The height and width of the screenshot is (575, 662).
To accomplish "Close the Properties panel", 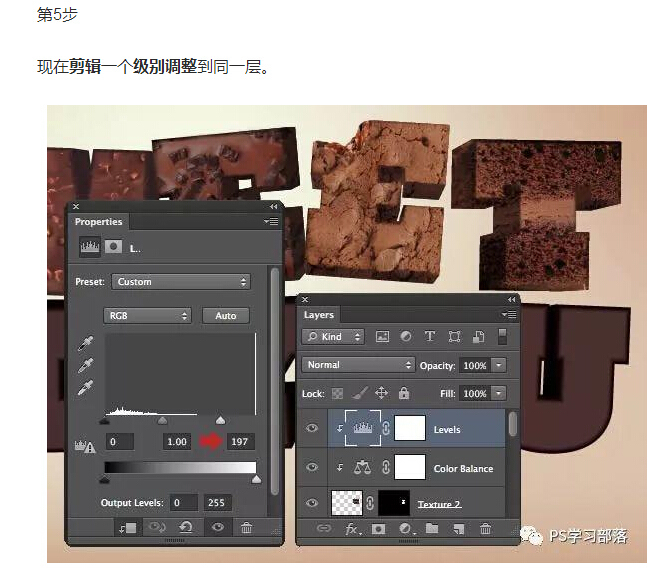I will tap(76, 206).
